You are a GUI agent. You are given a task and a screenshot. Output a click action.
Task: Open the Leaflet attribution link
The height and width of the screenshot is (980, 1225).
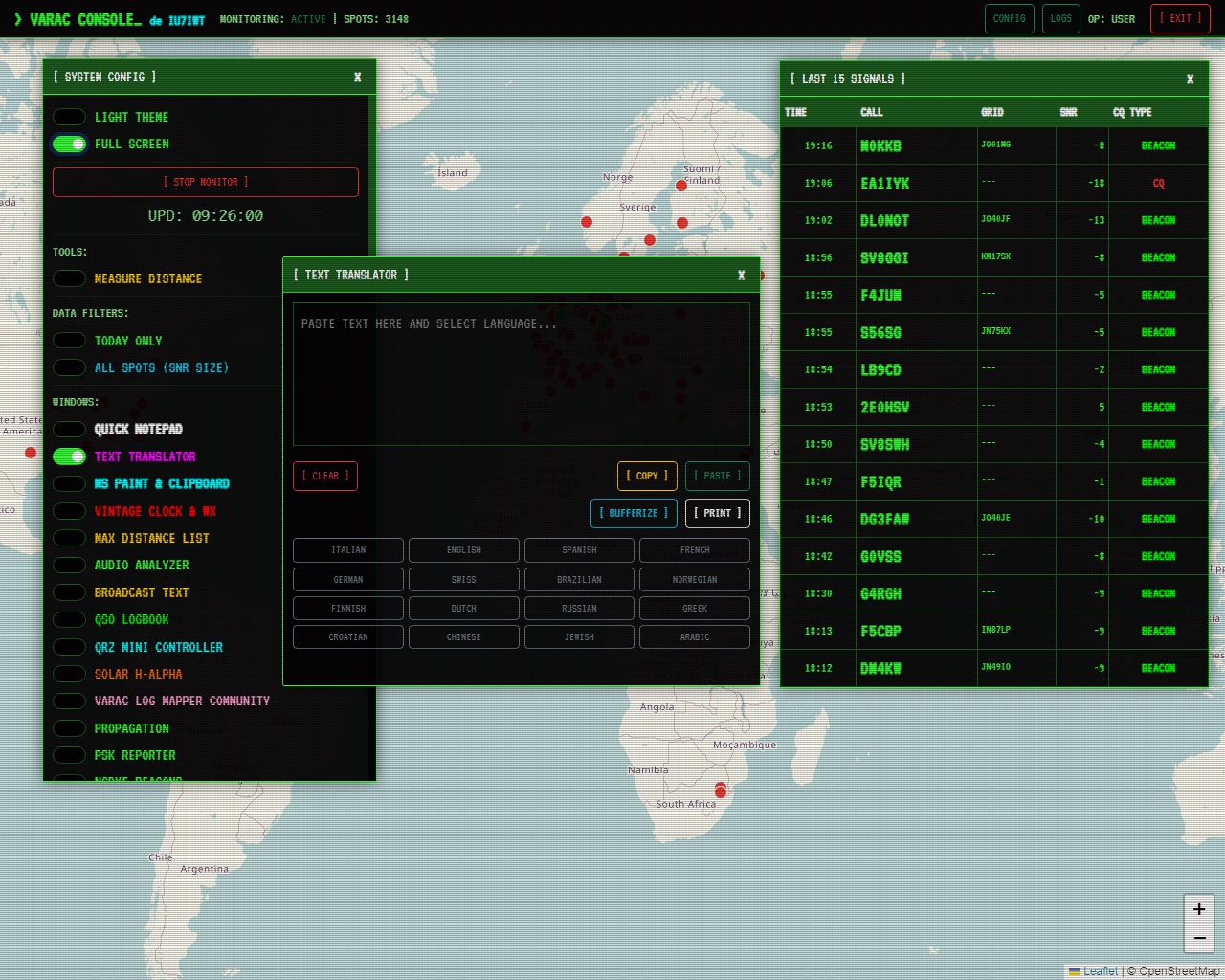click(1100, 970)
